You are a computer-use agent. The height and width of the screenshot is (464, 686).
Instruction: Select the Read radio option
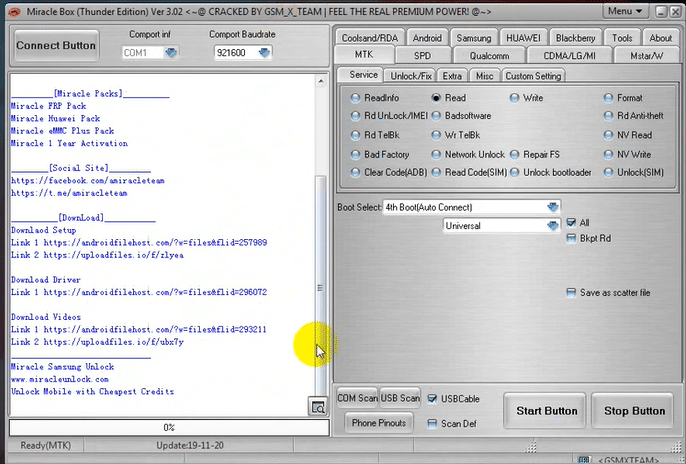pyautogui.click(x=436, y=98)
